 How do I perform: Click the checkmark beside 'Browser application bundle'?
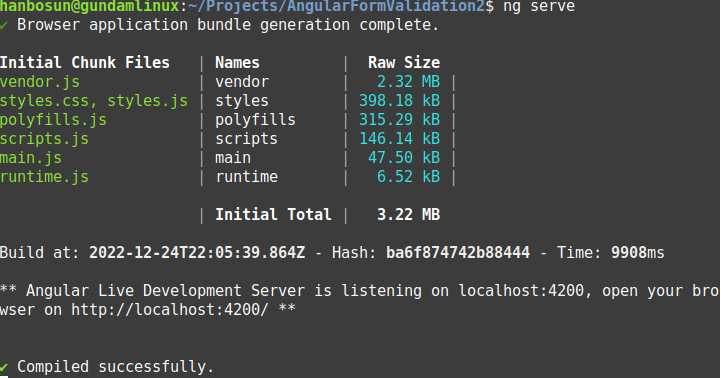click(4, 25)
